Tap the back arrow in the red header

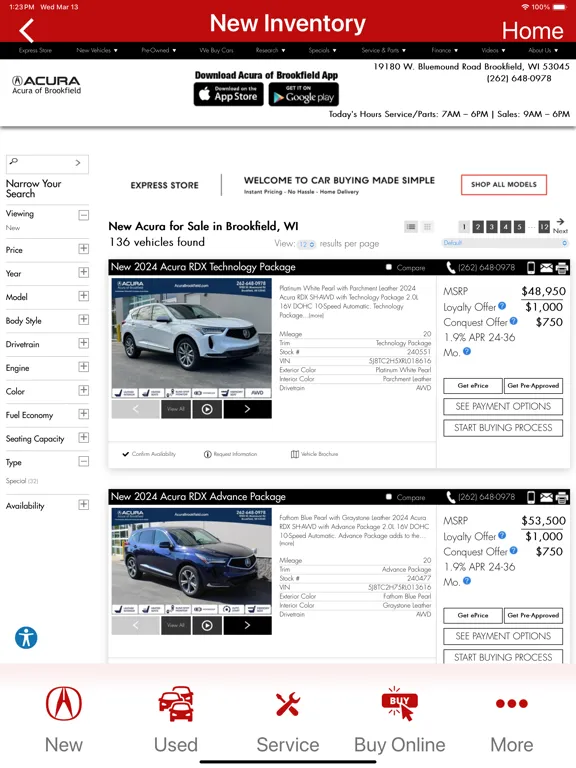point(26,30)
